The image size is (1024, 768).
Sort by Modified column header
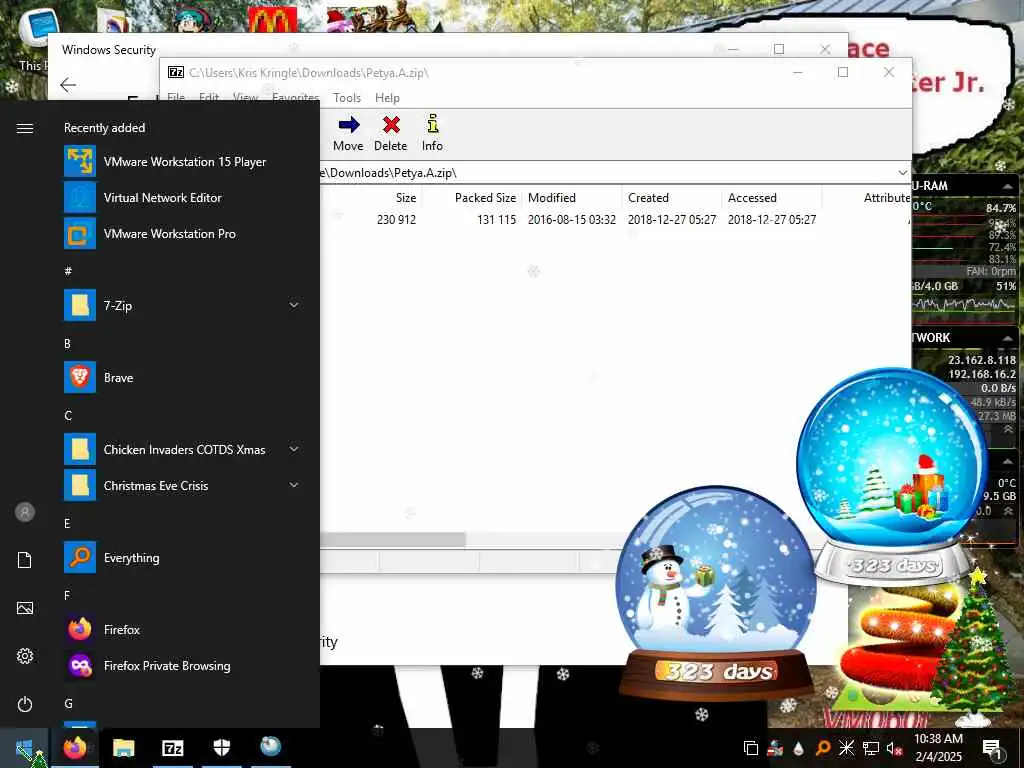(552, 198)
